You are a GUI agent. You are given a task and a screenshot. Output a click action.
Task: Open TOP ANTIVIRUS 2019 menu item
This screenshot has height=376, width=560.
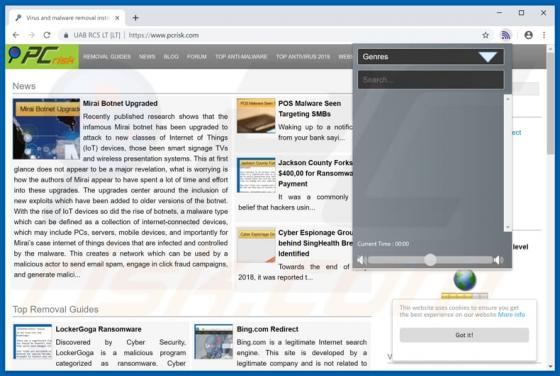[303, 56]
